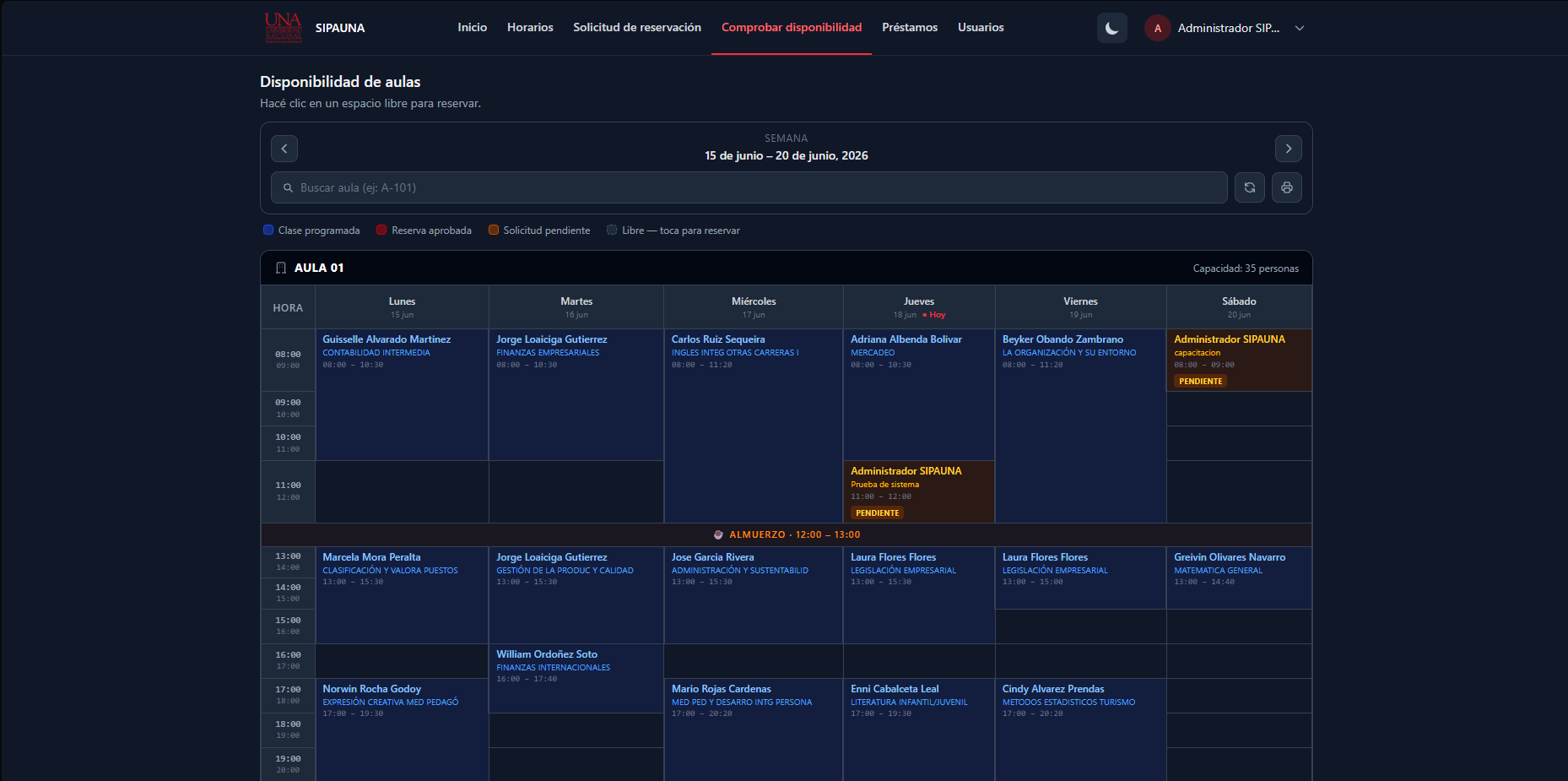1568x781 pixels.
Task: Click the UNA university logo
Action: pyautogui.click(x=283, y=27)
